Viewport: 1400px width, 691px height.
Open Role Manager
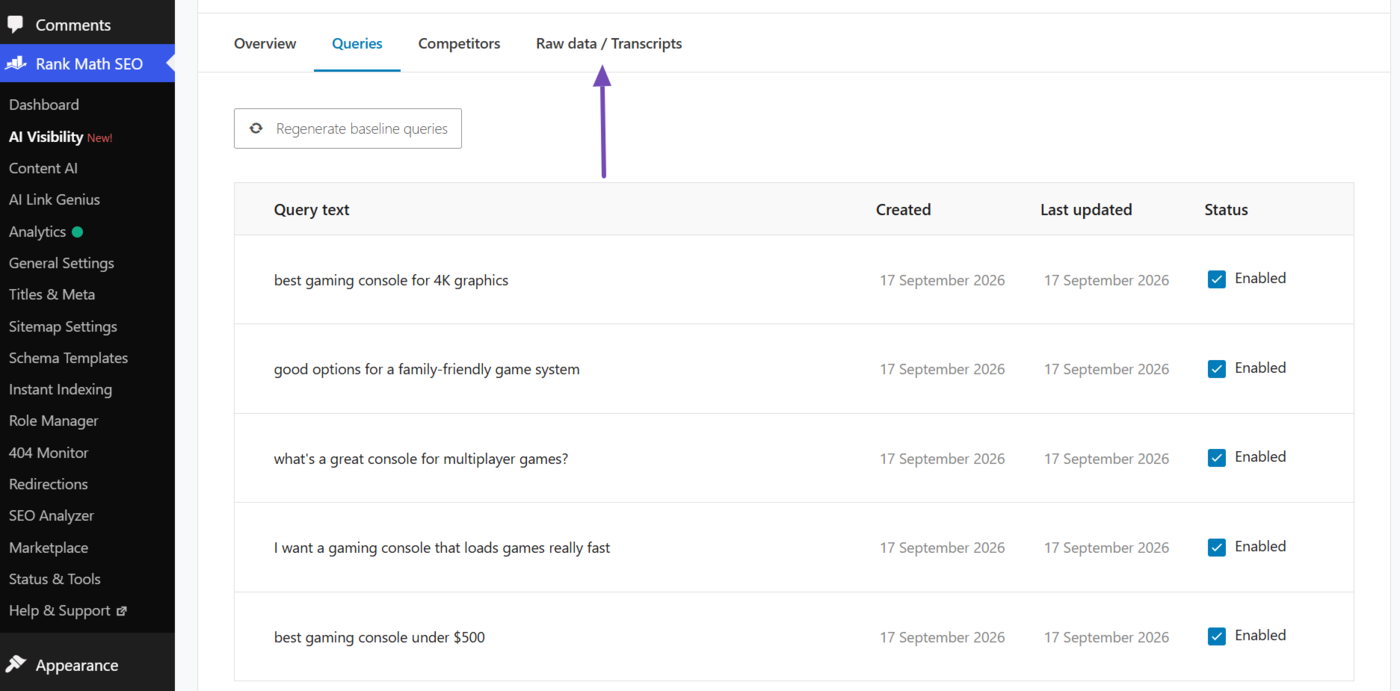click(x=53, y=421)
